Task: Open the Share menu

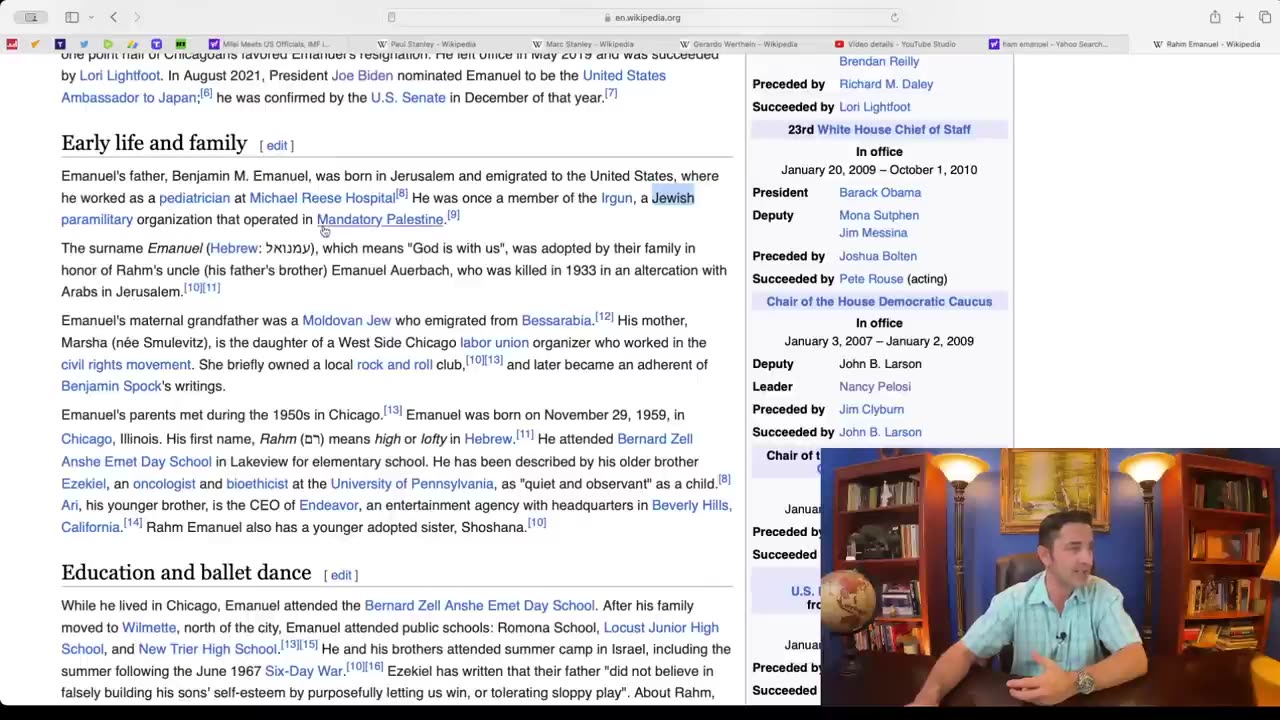Action: 1215,17
